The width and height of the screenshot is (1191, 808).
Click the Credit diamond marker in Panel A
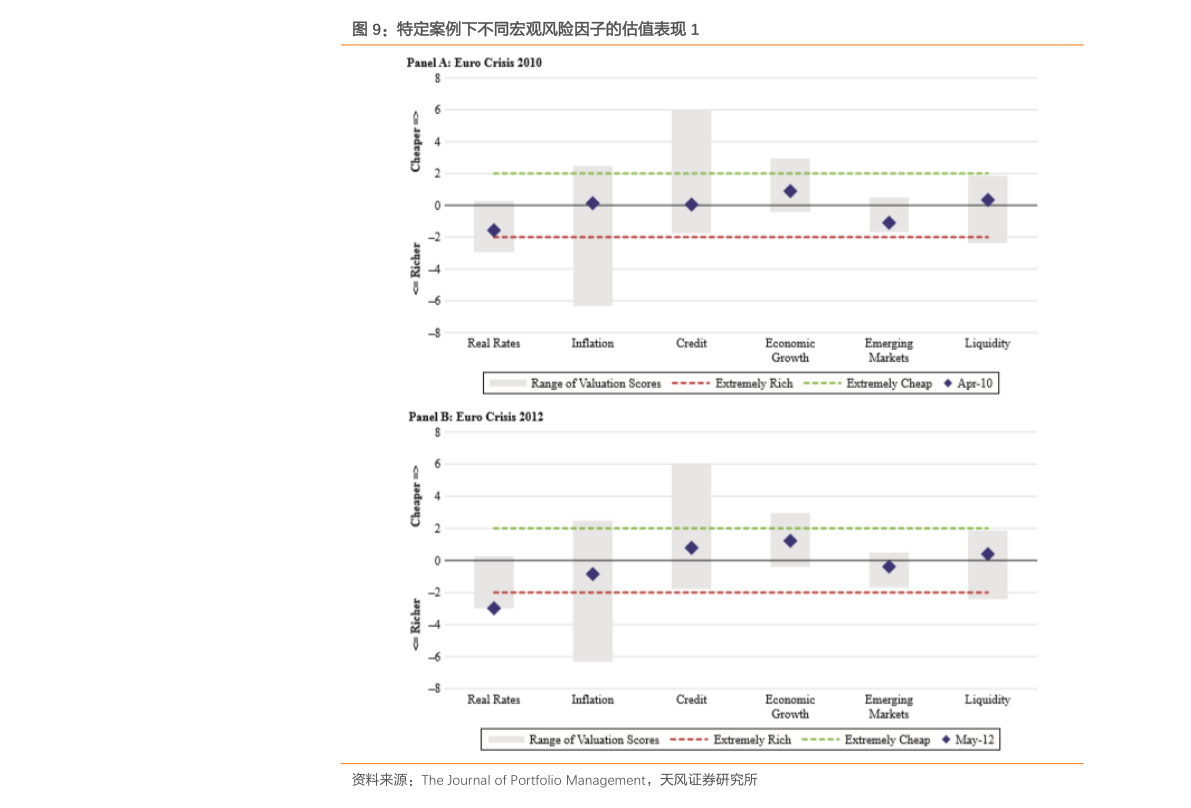[691, 205]
